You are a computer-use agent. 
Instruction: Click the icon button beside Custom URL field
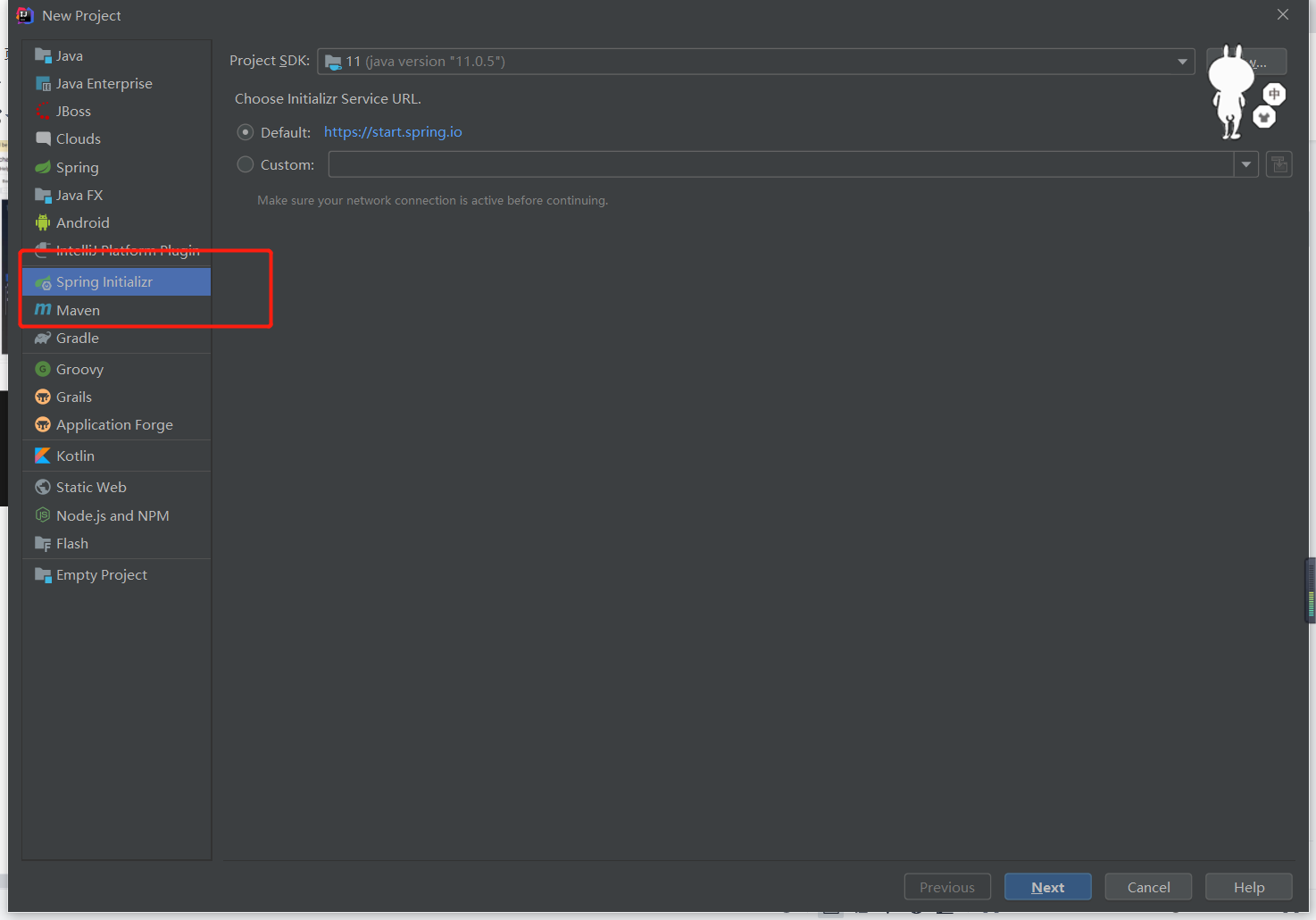click(1279, 164)
